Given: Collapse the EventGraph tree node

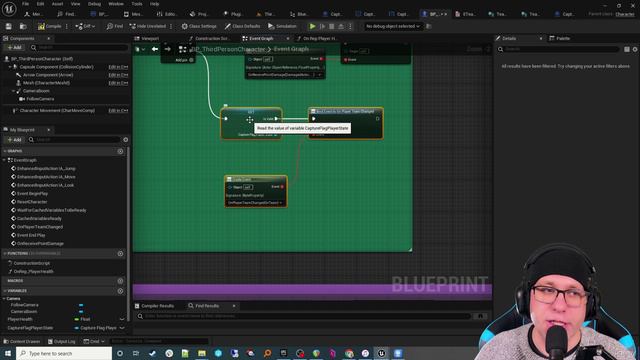Looking at the screenshot, I should 5,160.
